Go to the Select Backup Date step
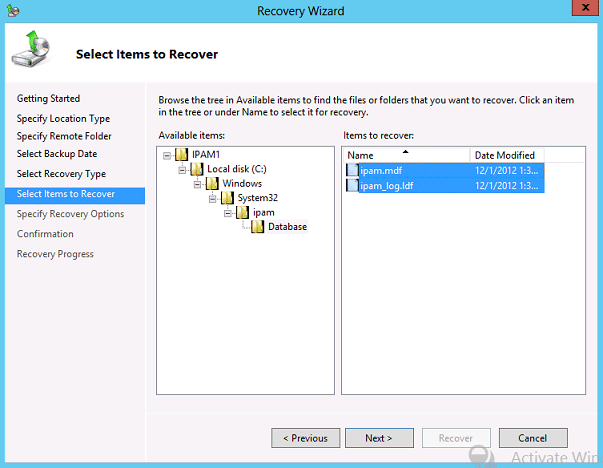The height and width of the screenshot is (468, 603). pos(57,154)
